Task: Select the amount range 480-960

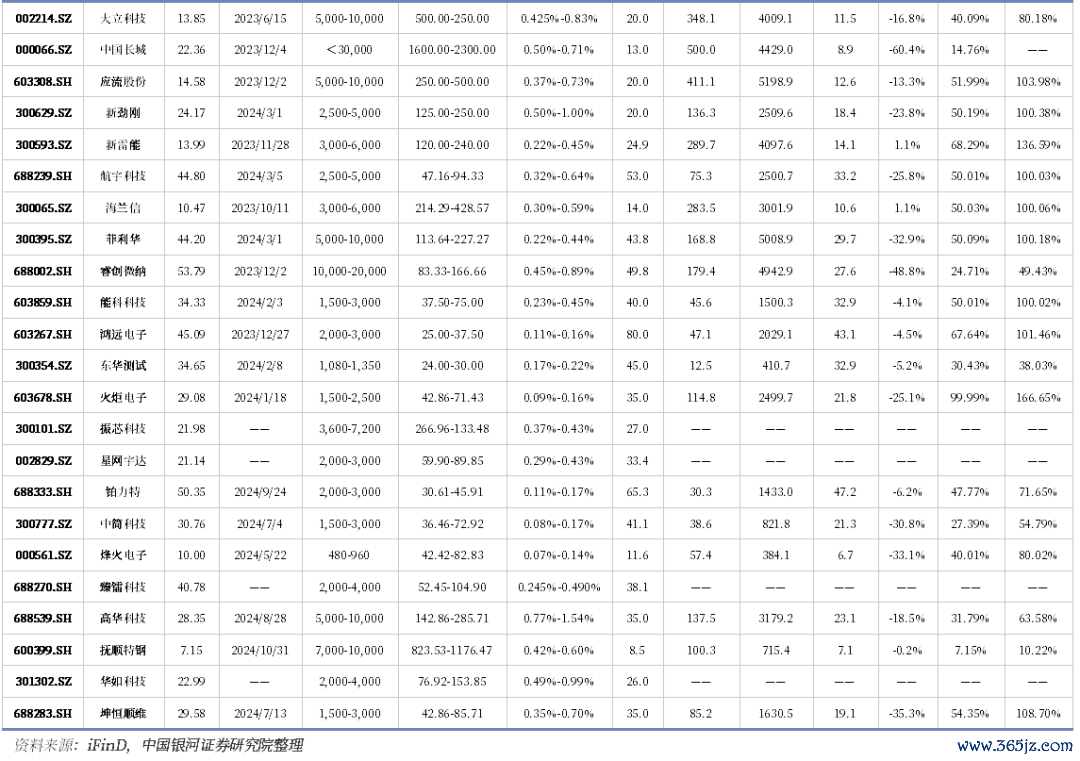Action: click(x=349, y=555)
